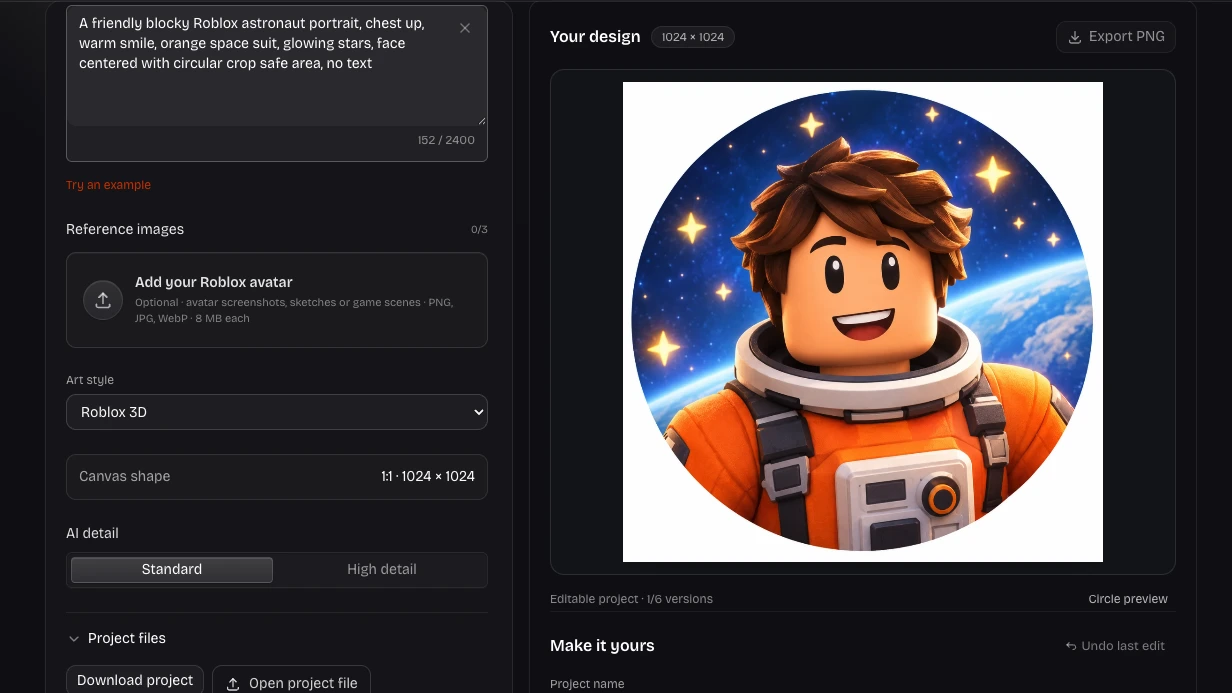Click the Make it yours heading
1232x693 pixels.
[602, 646]
